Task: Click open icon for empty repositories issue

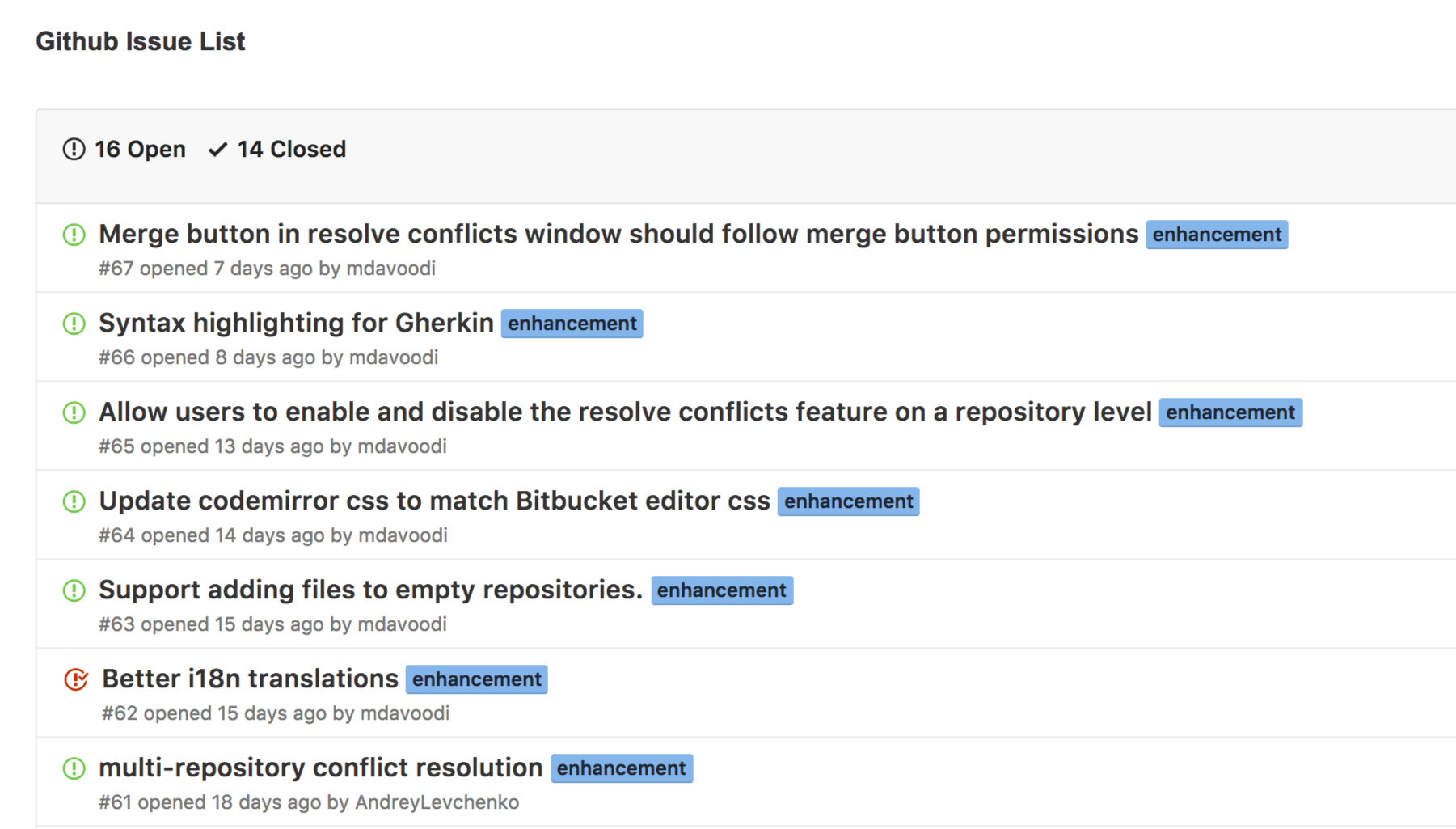Action: point(74,590)
